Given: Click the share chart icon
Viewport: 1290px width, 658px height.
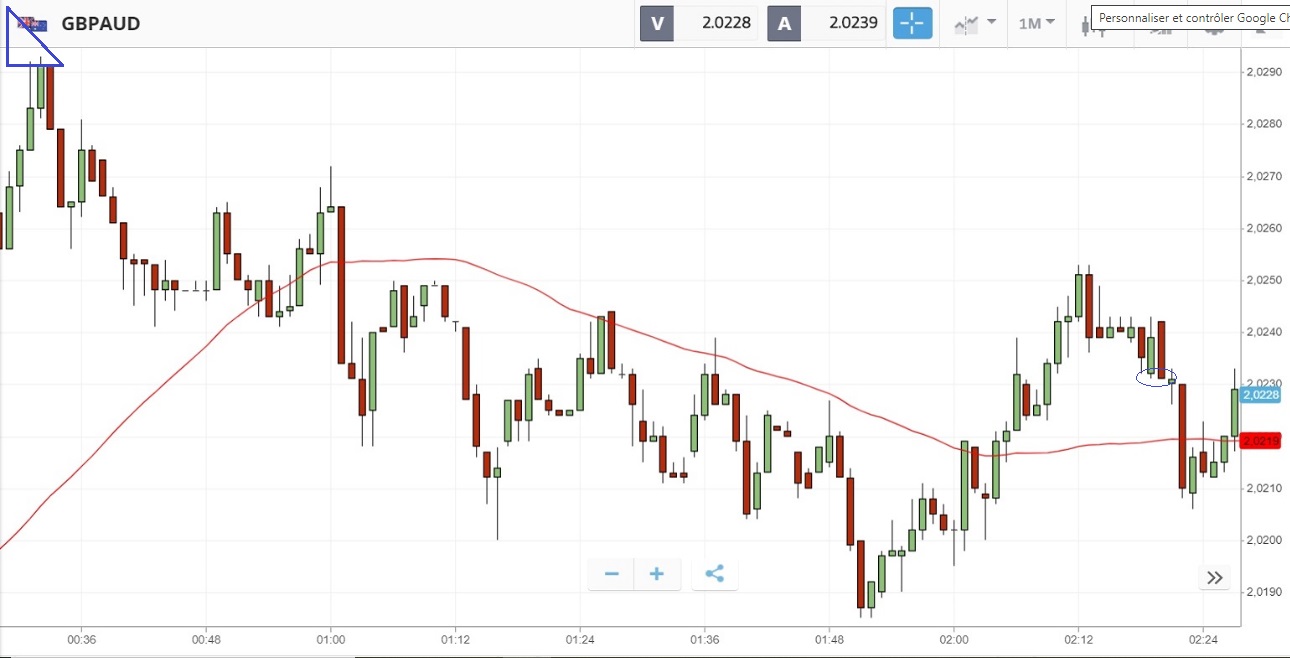Looking at the screenshot, I should point(715,574).
